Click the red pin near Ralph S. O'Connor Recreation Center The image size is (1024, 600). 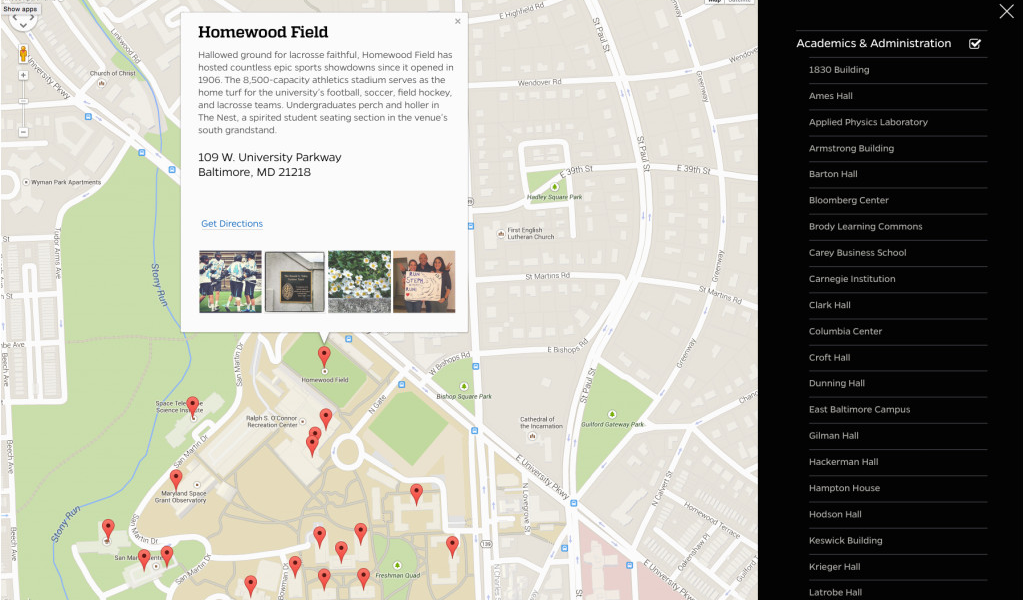tap(325, 418)
